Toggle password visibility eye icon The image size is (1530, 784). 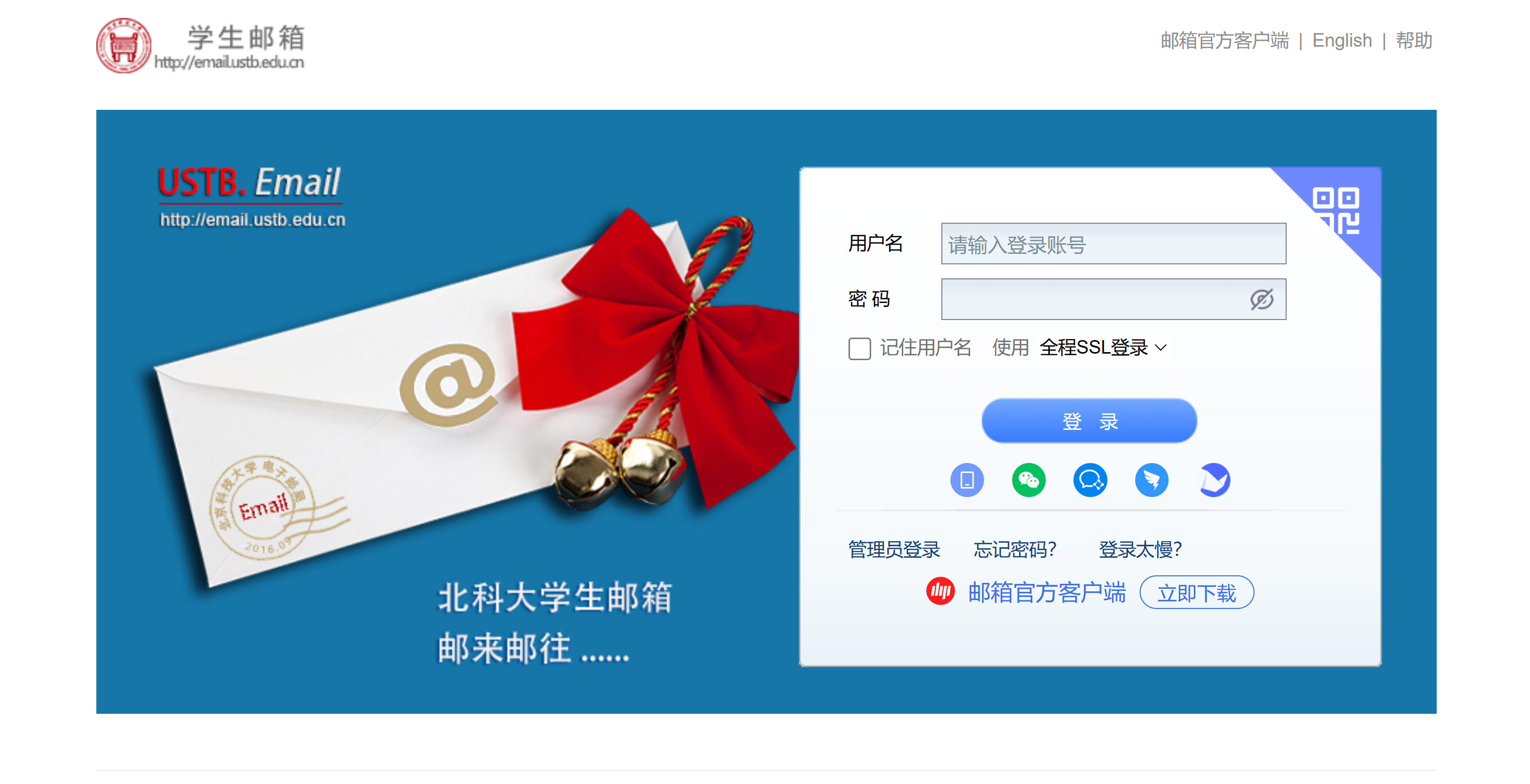(x=1261, y=299)
